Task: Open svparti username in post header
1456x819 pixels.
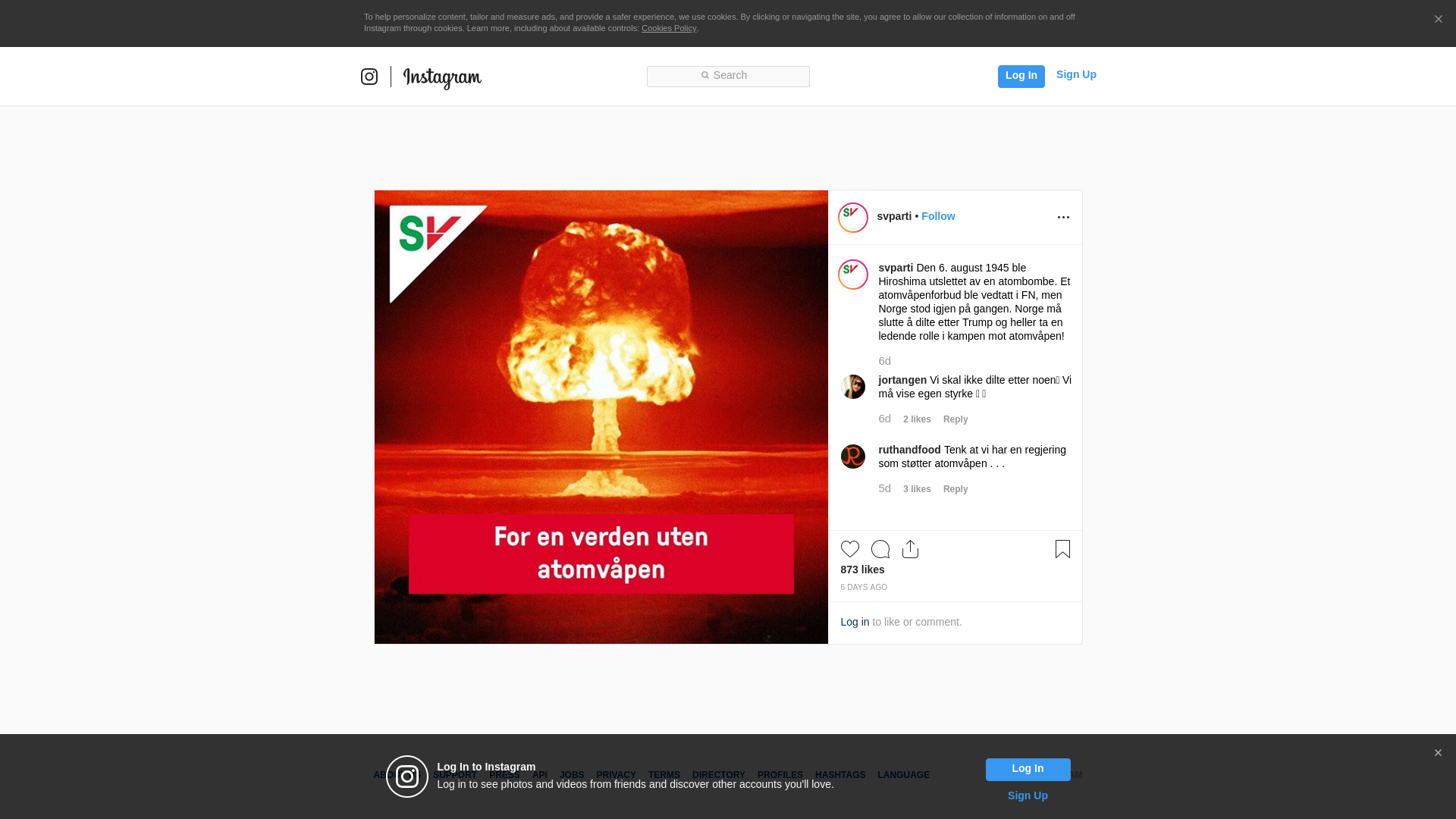Action: pyautogui.click(x=894, y=216)
